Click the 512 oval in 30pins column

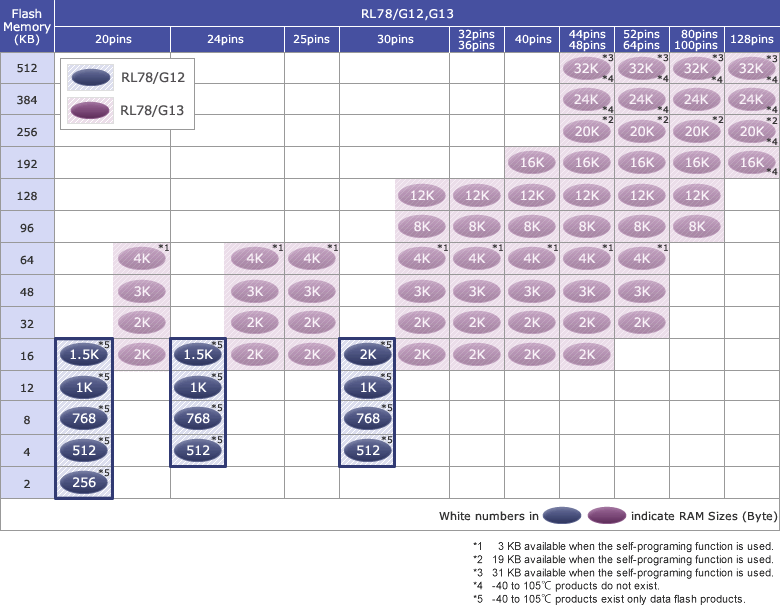[368, 450]
